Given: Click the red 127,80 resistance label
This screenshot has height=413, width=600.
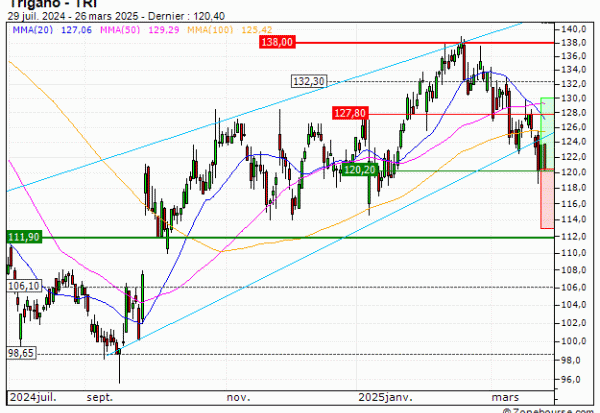Looking at the screenshot, I should coord(350,113).
